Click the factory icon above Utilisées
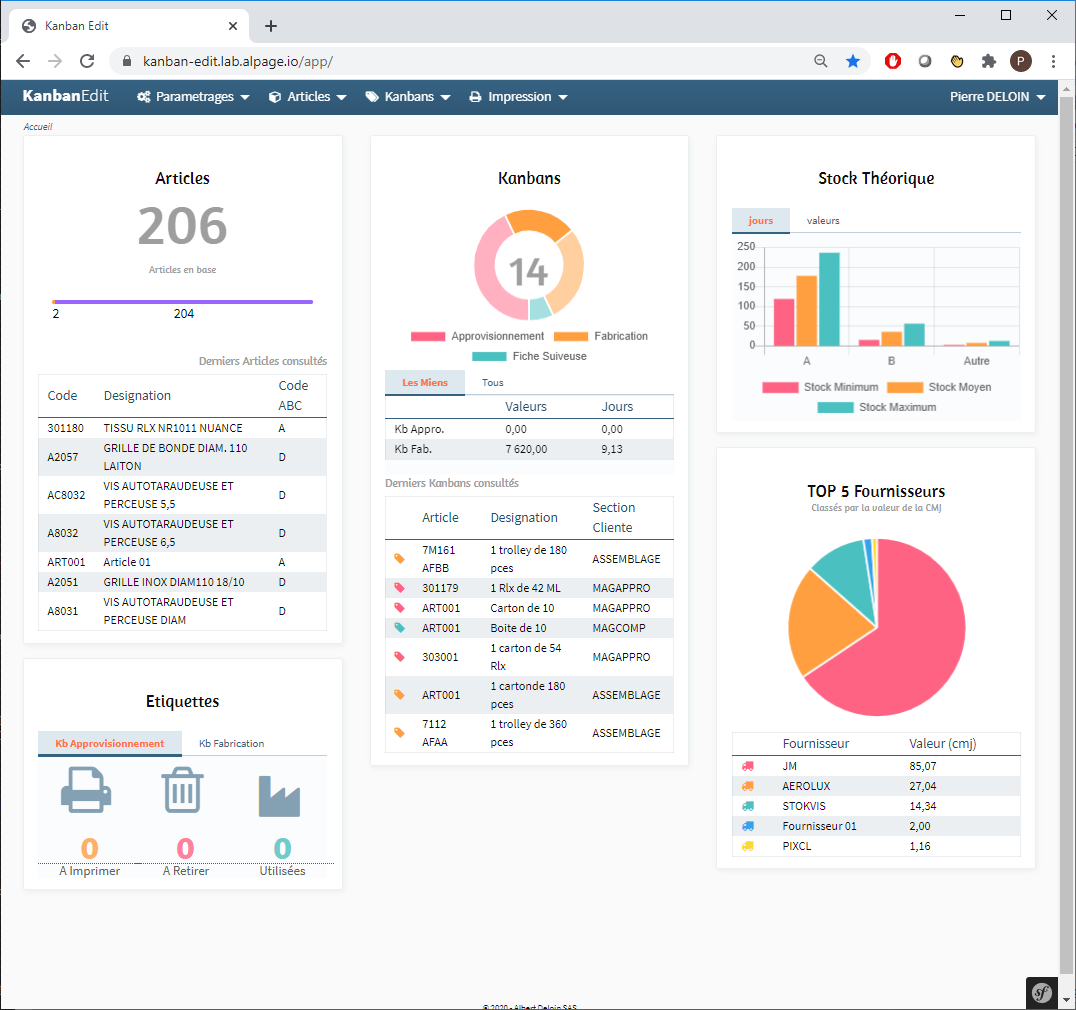Image resolution: width=1076 pixels, height=1010 pixels. (x=279, y=796)
